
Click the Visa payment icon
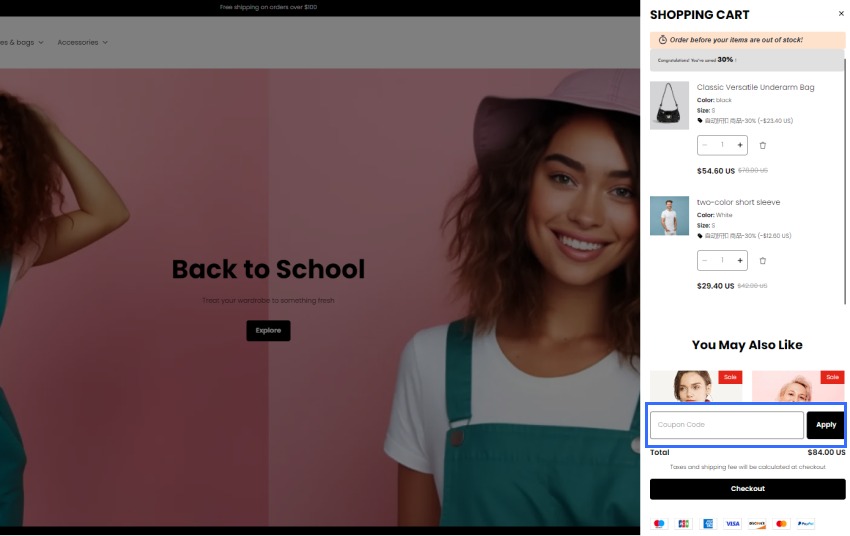(x=732, y=524)
